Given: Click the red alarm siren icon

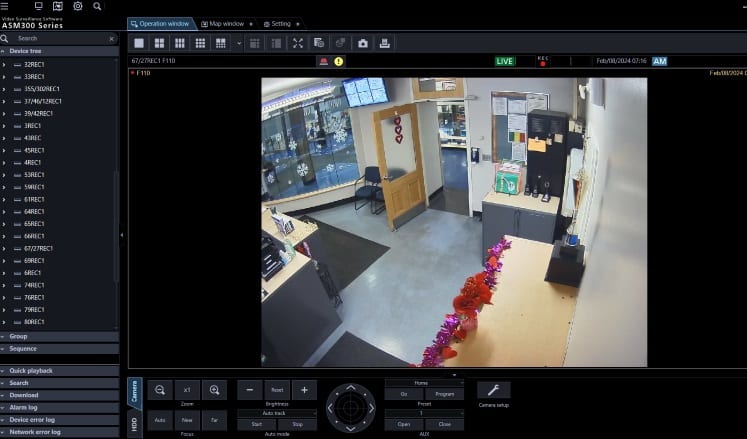Looking at the screenshot, I should coord(323,61).
